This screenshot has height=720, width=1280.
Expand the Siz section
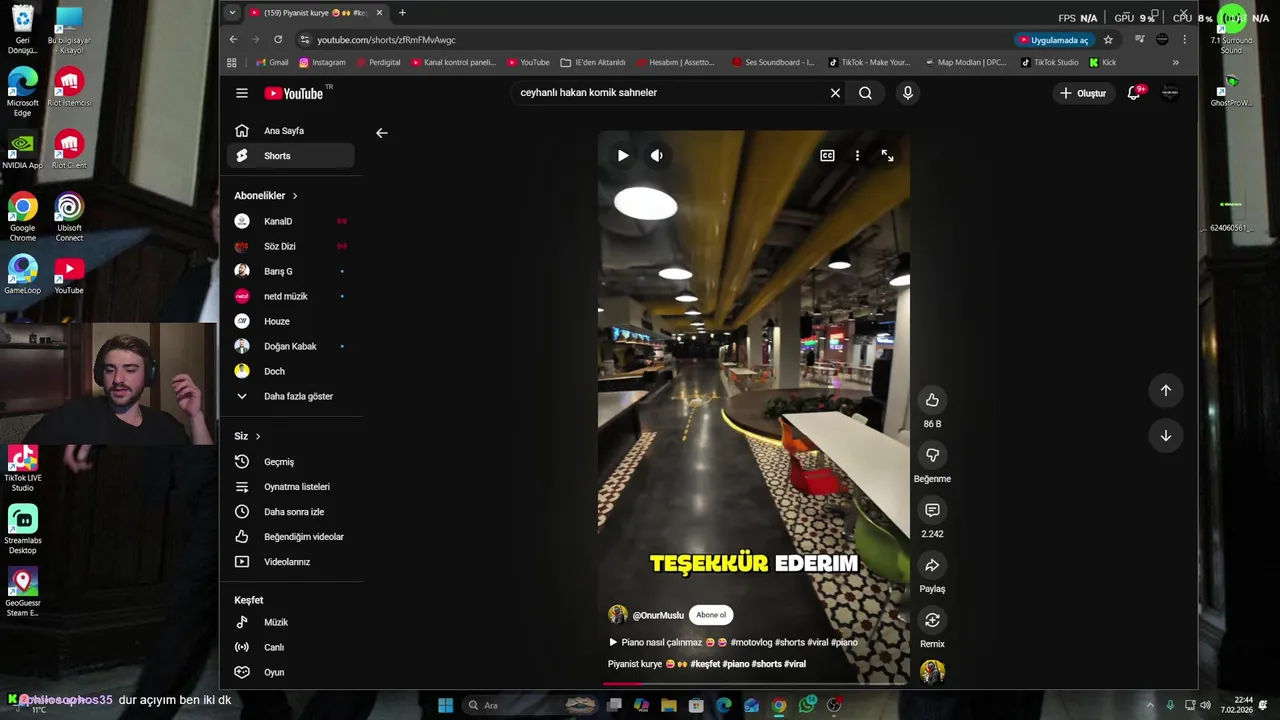tap(247, 436)
